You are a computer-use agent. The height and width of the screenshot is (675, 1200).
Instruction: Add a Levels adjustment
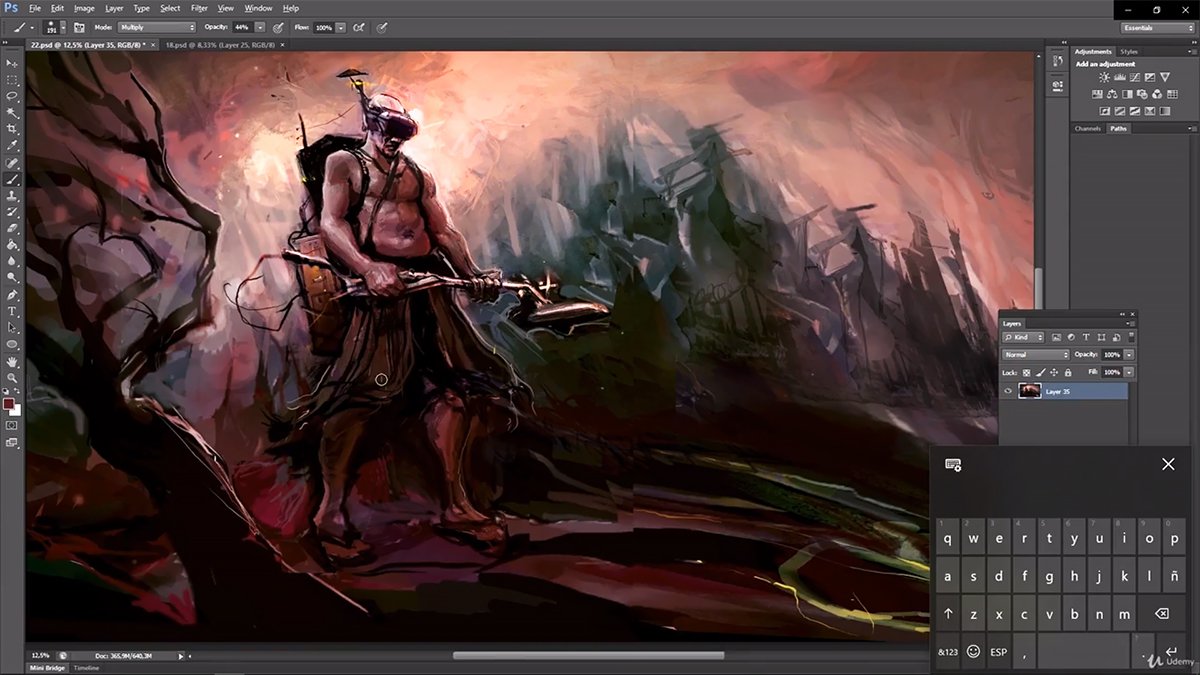tap(1119, 77)
